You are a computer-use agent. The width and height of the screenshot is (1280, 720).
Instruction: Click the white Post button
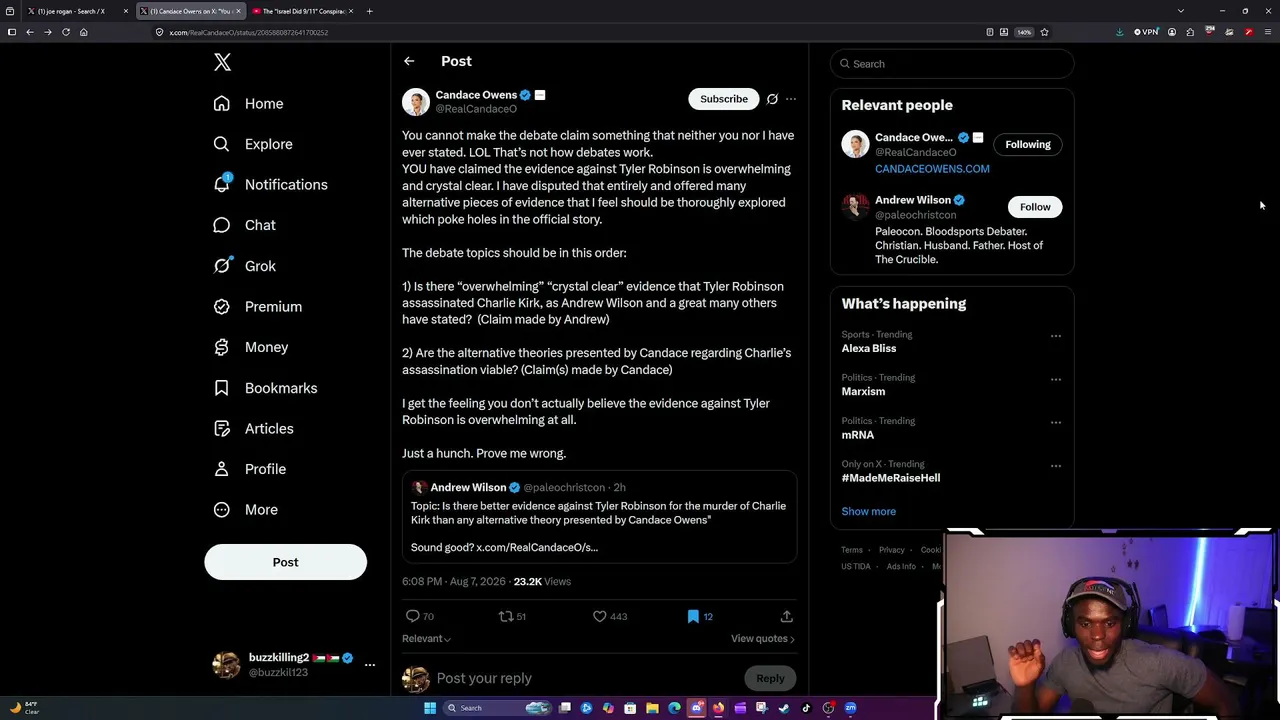click(286, 562)
